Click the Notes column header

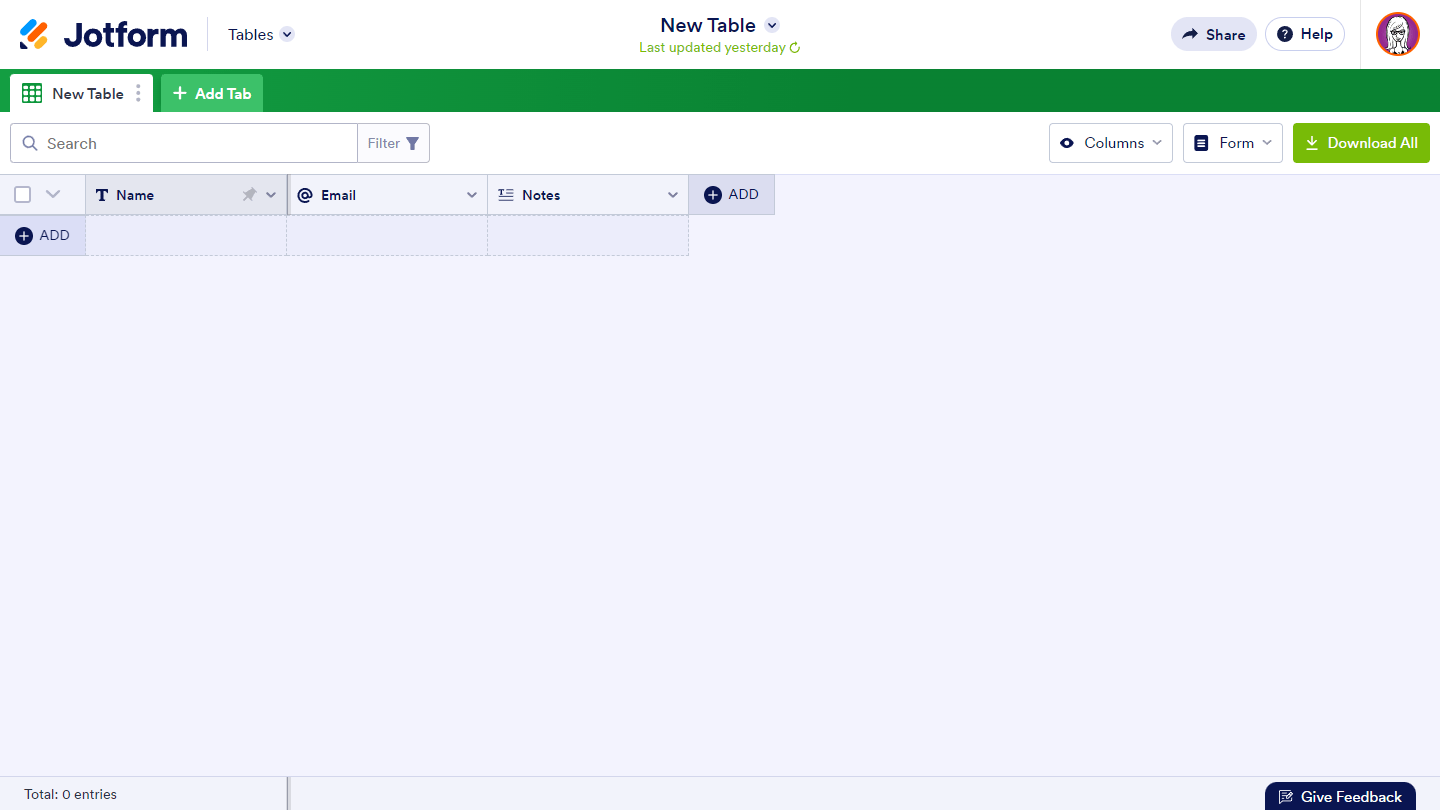[588, 195]
